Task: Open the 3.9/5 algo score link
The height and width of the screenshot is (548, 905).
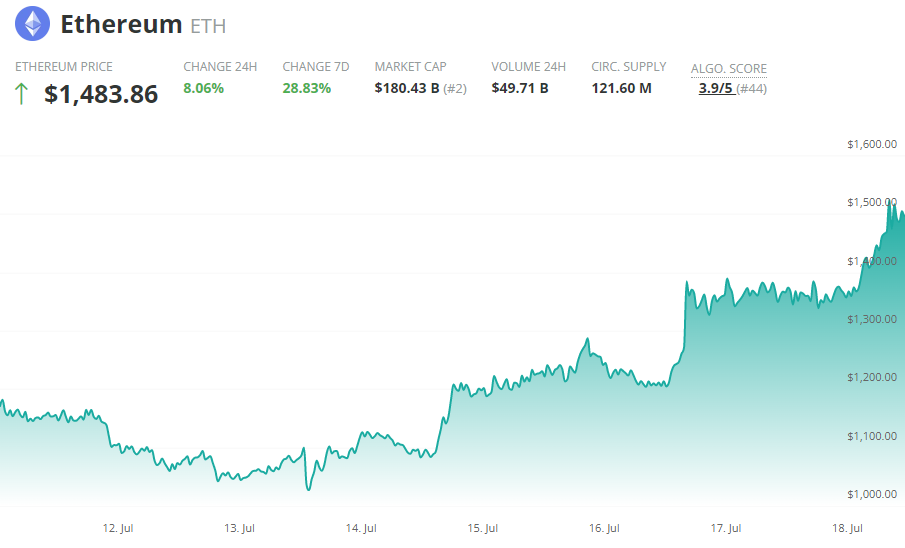Action: 716,88
